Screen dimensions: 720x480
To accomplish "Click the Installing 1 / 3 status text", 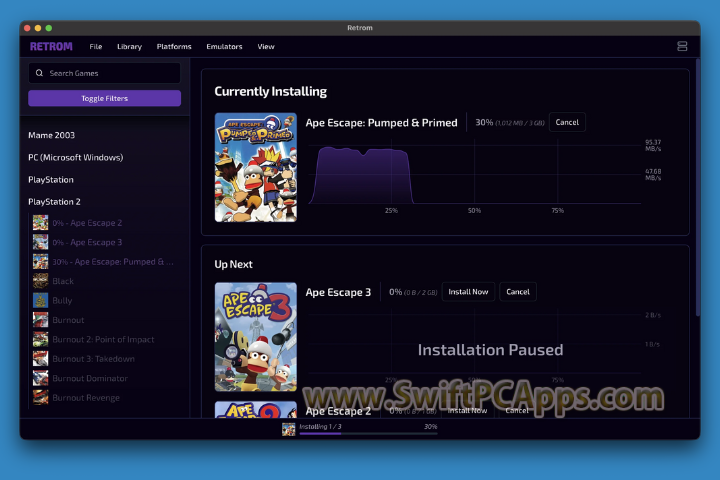I will [321, 426].
